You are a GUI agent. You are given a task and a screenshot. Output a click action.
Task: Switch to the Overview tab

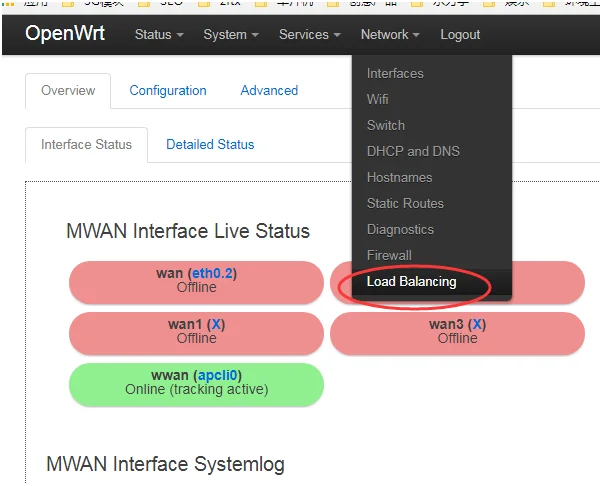click(x=68, y=91)
